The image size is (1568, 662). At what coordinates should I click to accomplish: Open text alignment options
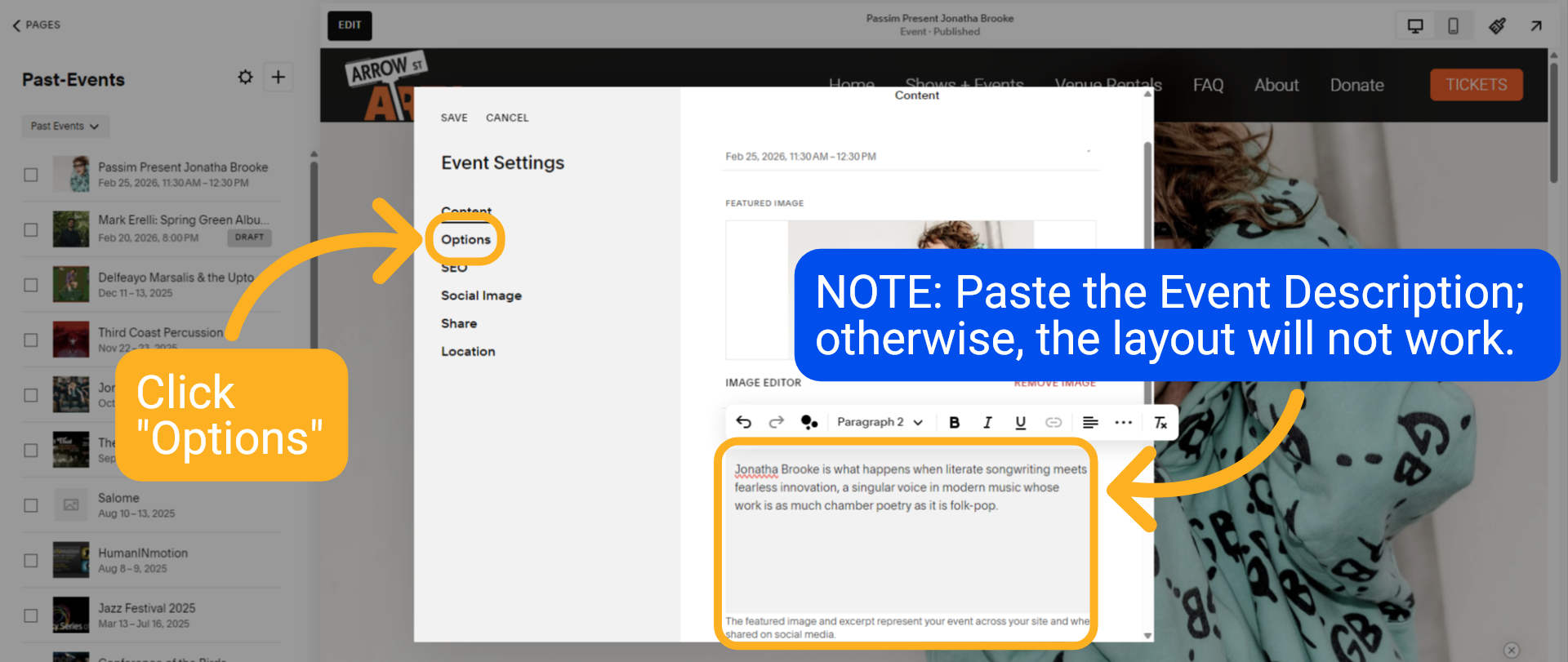1090,422
